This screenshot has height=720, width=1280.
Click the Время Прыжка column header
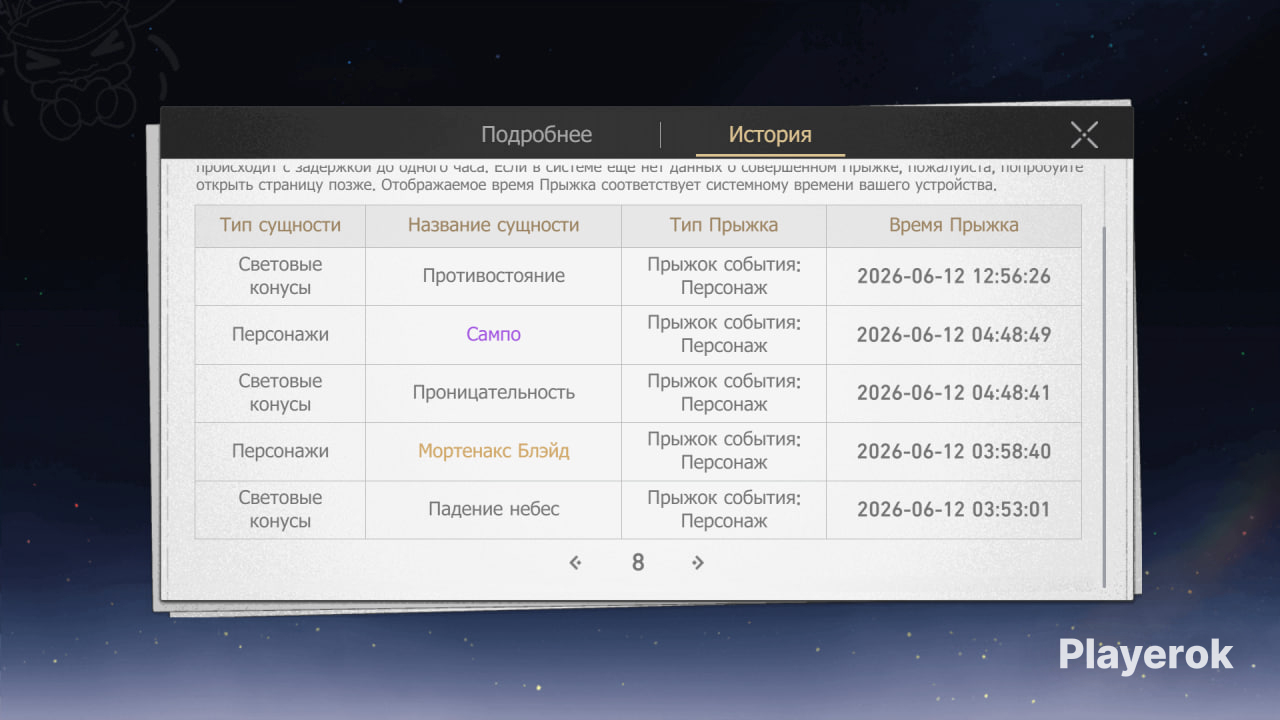954,225
